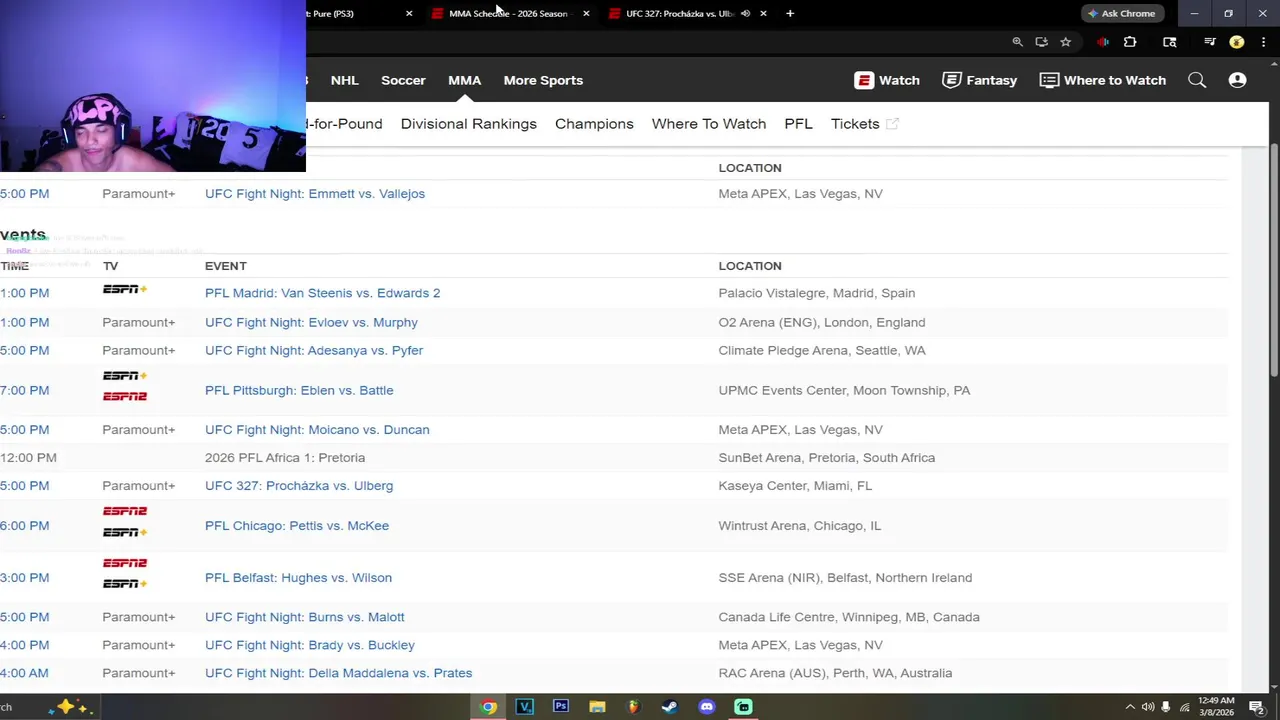
Task: Open UFC Fight Night: Brady vs. Buckley
Action: click(310, 645)
